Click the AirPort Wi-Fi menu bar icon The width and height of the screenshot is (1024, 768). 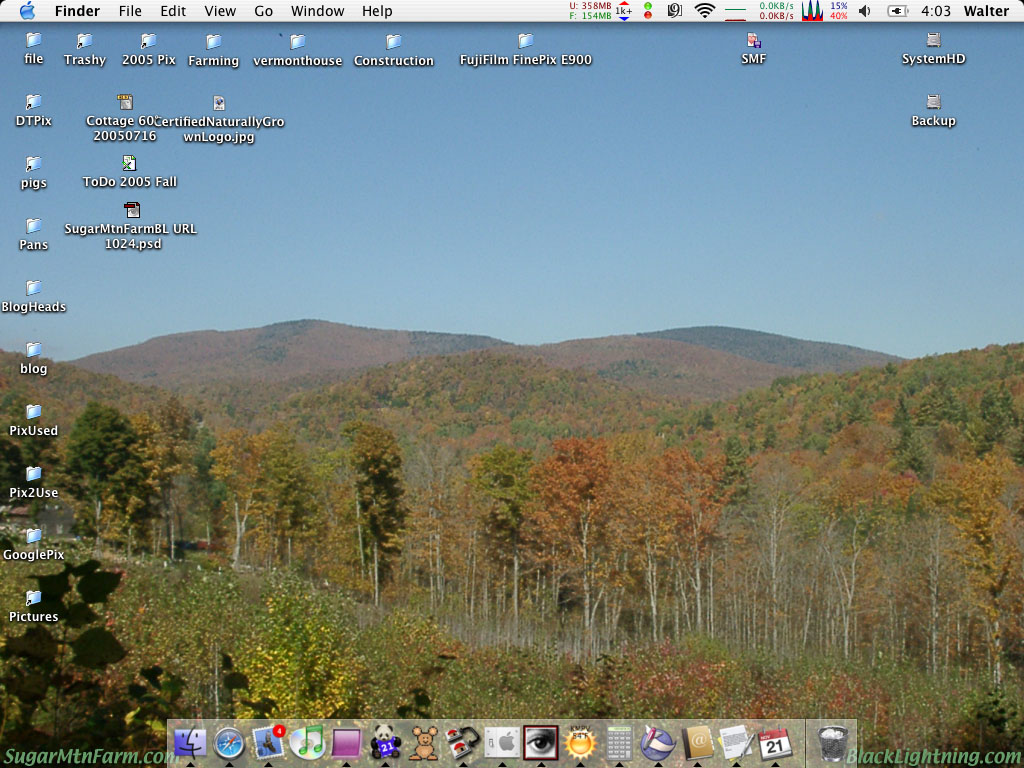point(706,11)
